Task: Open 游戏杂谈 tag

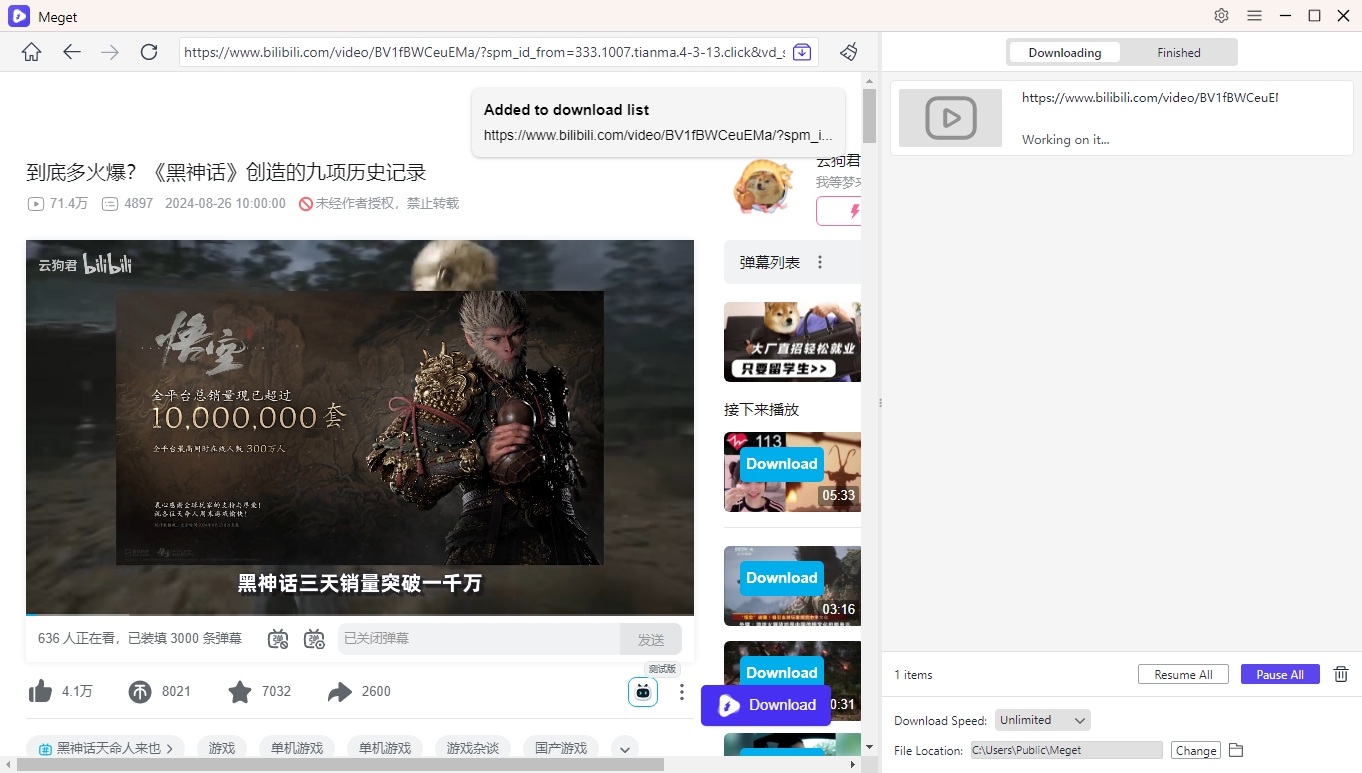Action: click(x=473, y=748)
